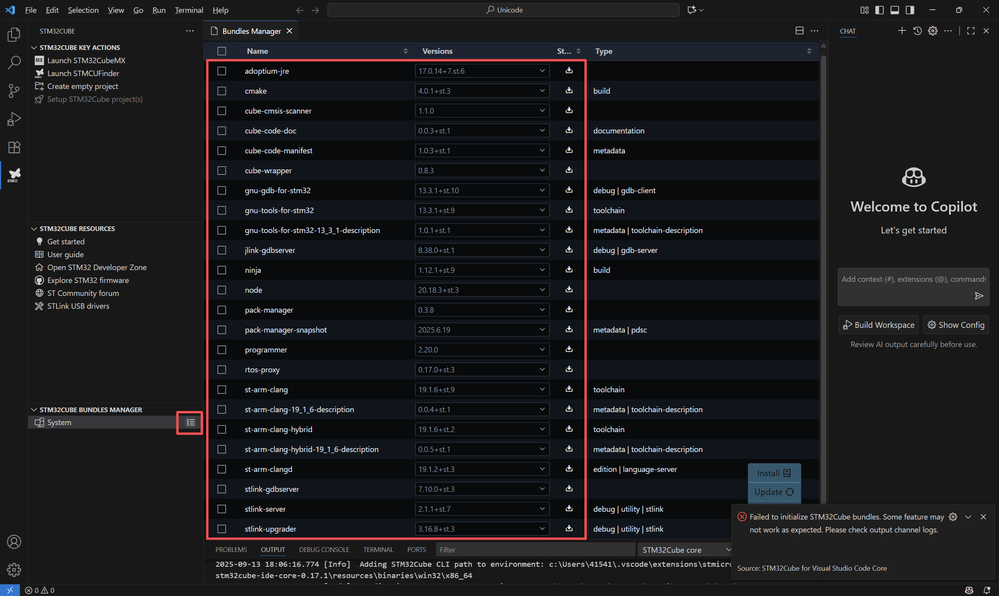
Task: Open the Terminal menu
Action: (189, 10)
